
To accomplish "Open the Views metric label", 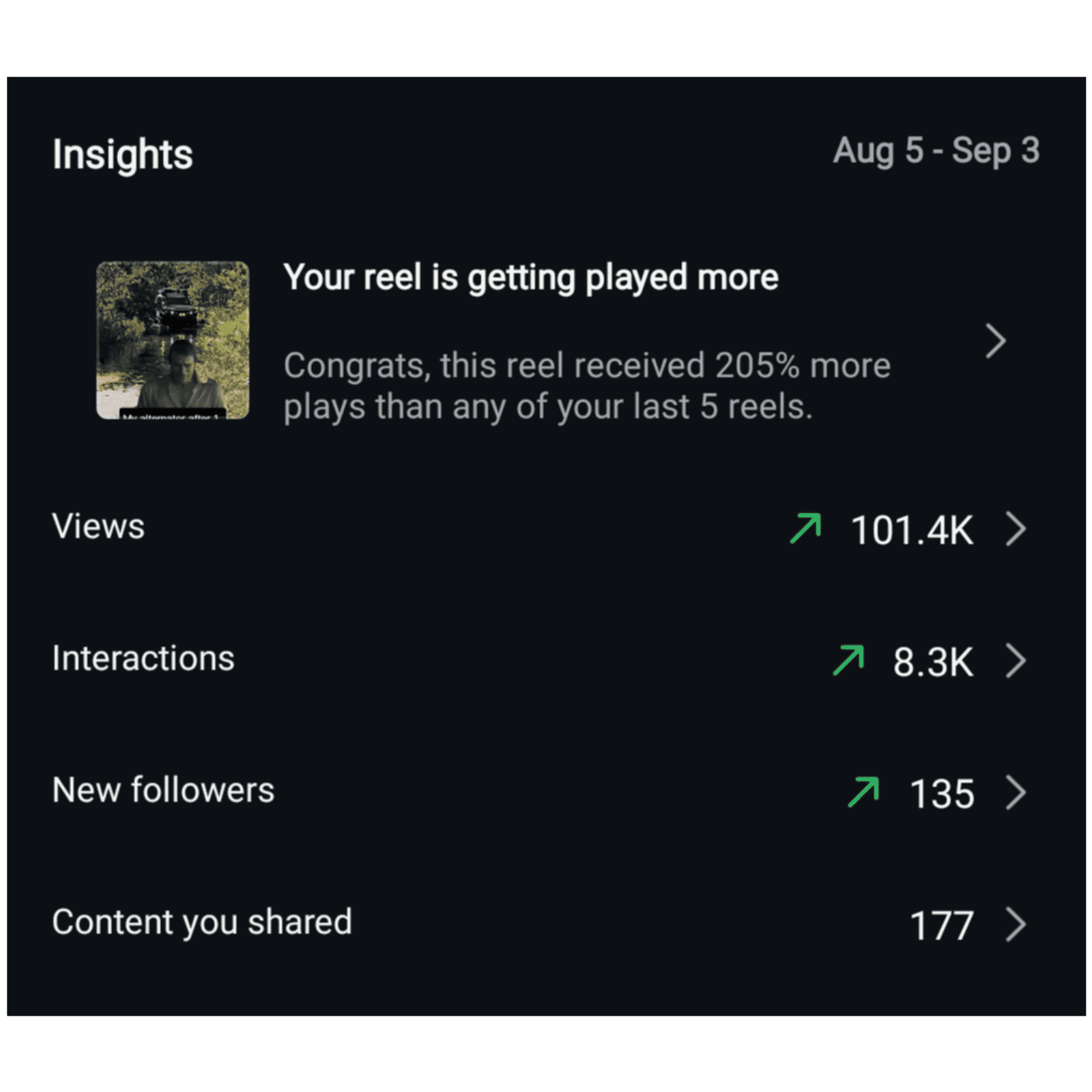I will tap(98, 526).
